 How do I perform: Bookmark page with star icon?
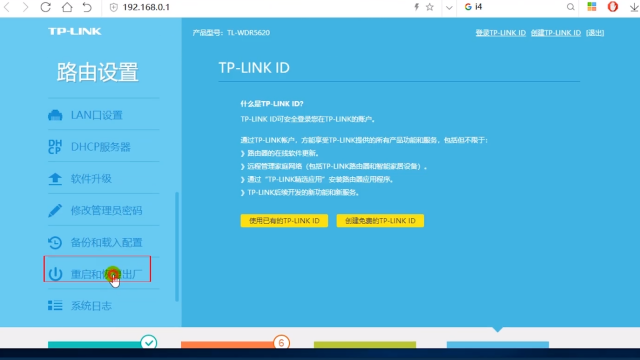pos(430,7)
